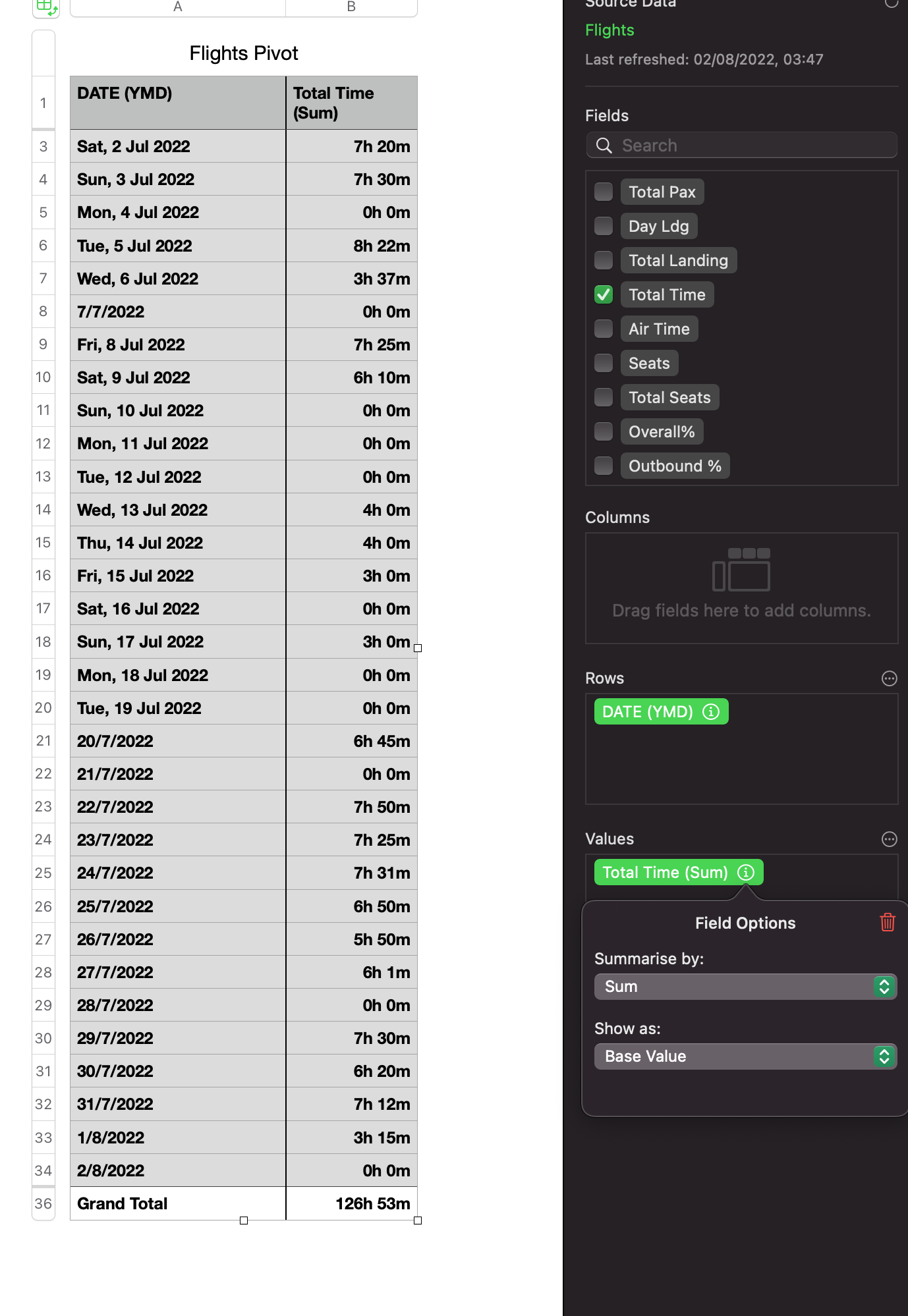The height and width of the screenshot is (1316, 908).
Task: Open the Show as Base Value dropdown
Action: 745,1056
